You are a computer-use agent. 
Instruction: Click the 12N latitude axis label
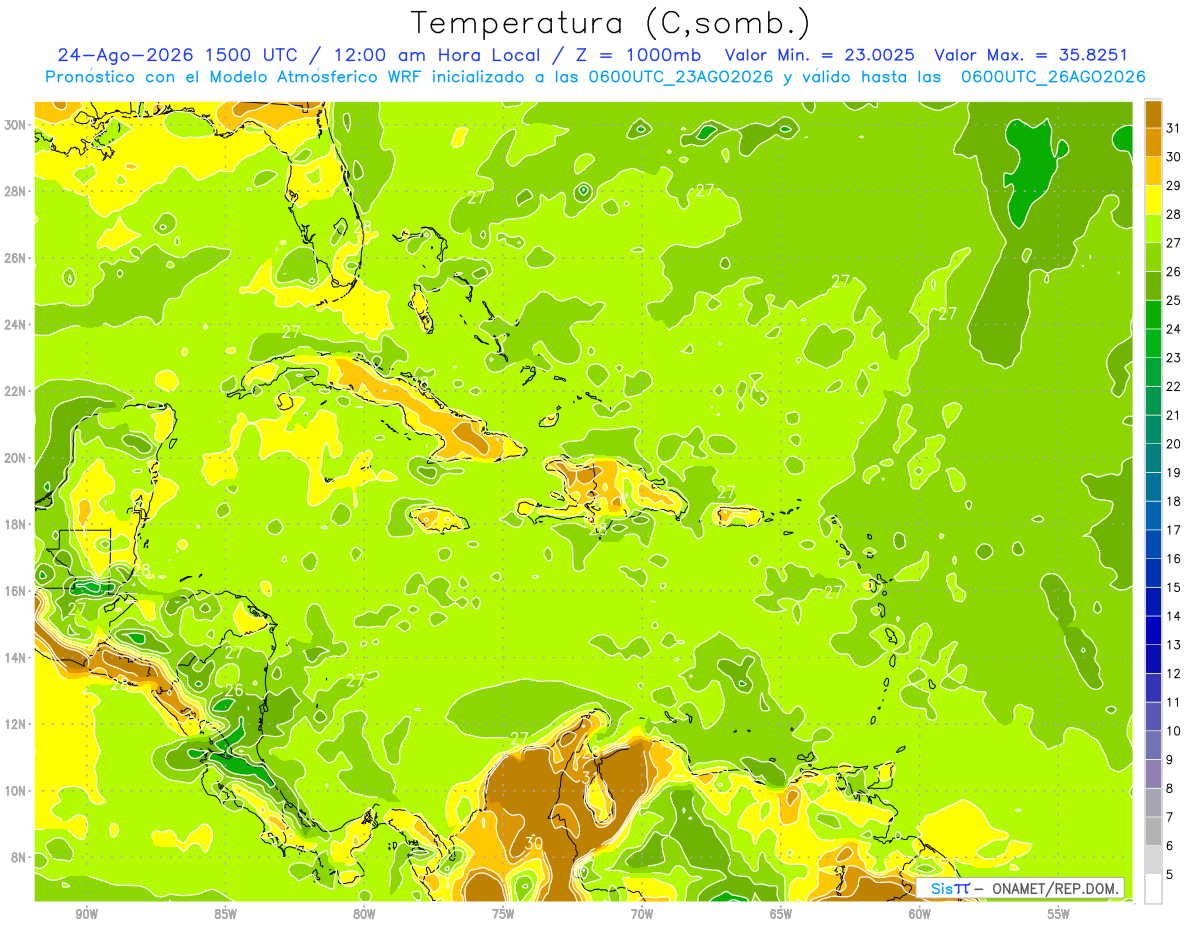[14, 724]
